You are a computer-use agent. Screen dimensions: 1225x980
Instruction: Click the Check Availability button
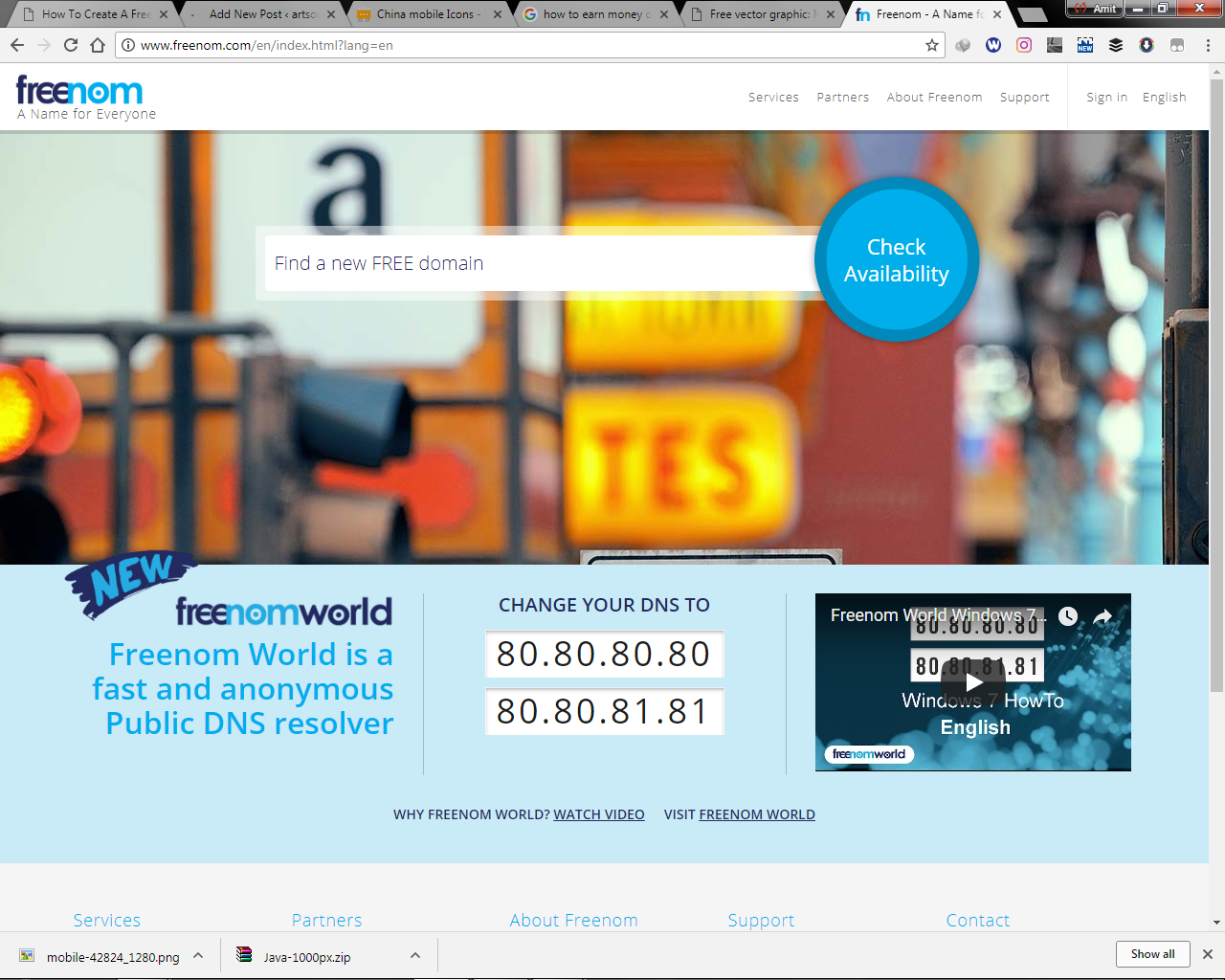[897, 260]
